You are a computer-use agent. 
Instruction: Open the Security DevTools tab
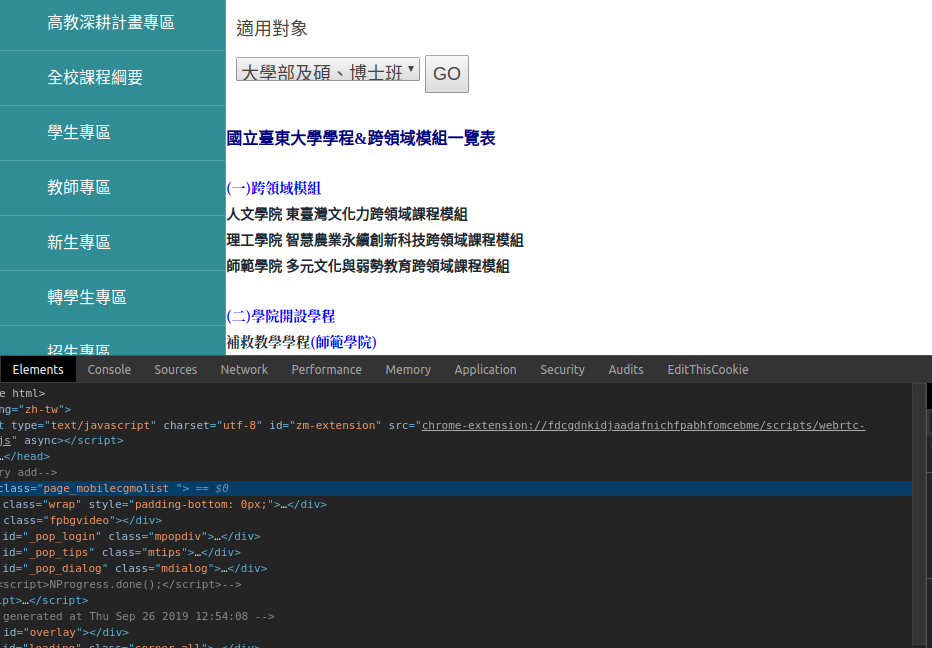[562, 370]
